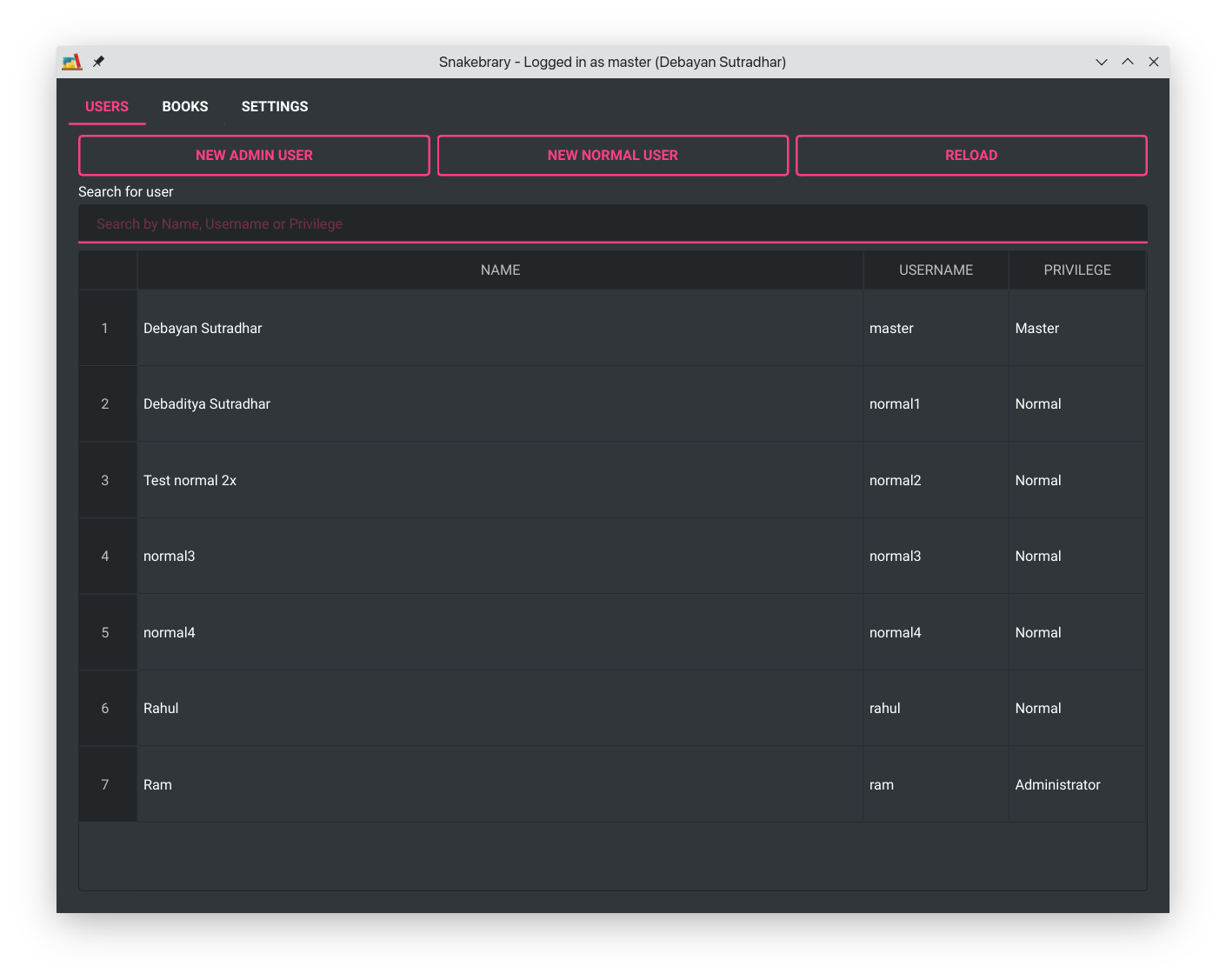1226x980 pixels.
Task: Close the Snakebrary window
Action: (x=1154, y=62)
